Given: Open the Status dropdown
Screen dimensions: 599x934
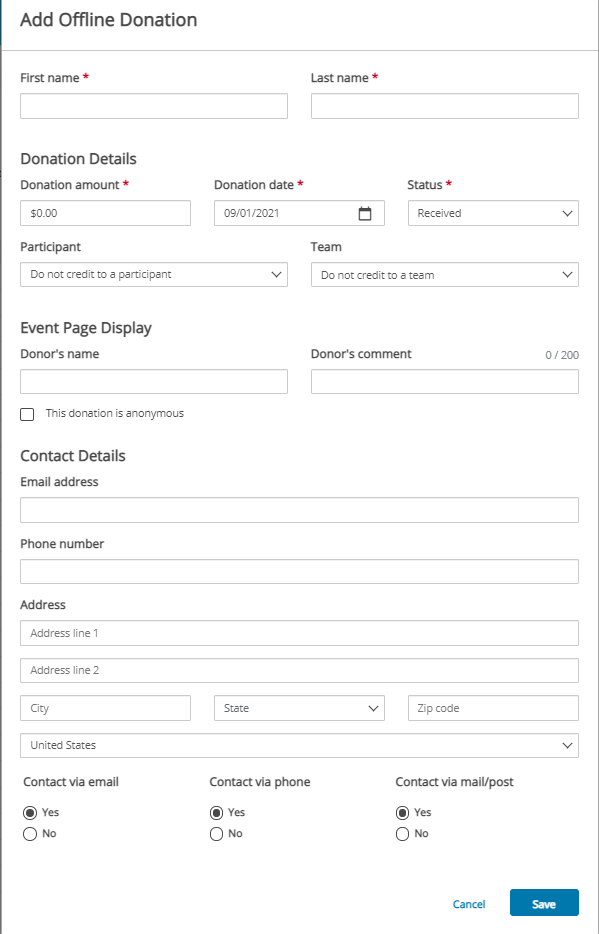Looking at the screenshot, I should click(493, 213).
